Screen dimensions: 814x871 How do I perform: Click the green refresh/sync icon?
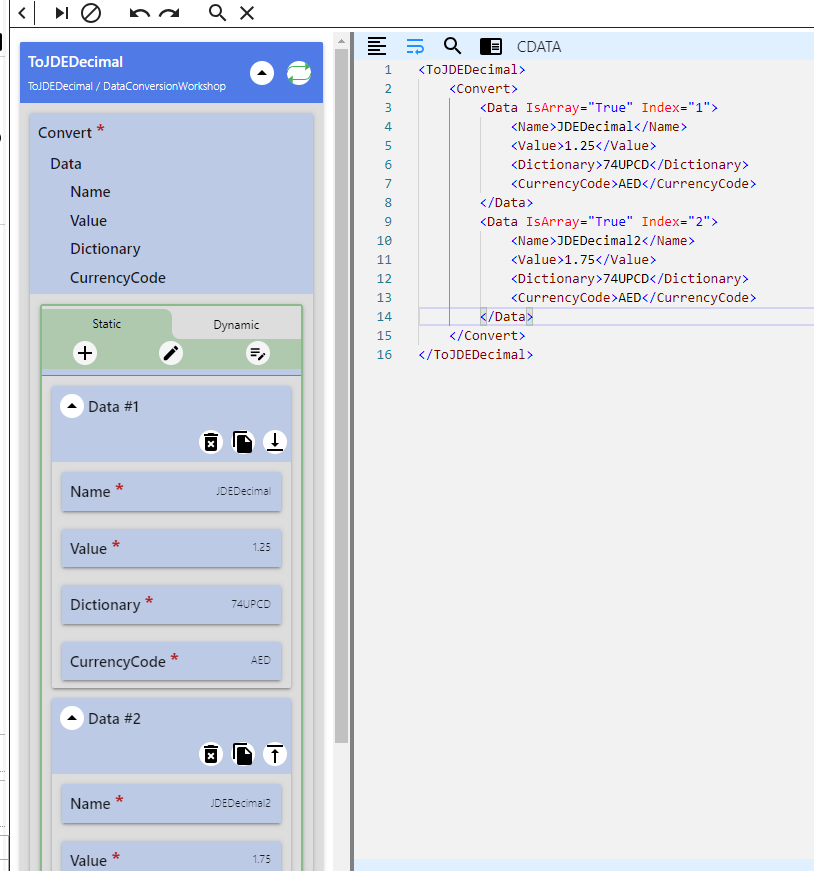pyautogui.click(x=299, y=73)
